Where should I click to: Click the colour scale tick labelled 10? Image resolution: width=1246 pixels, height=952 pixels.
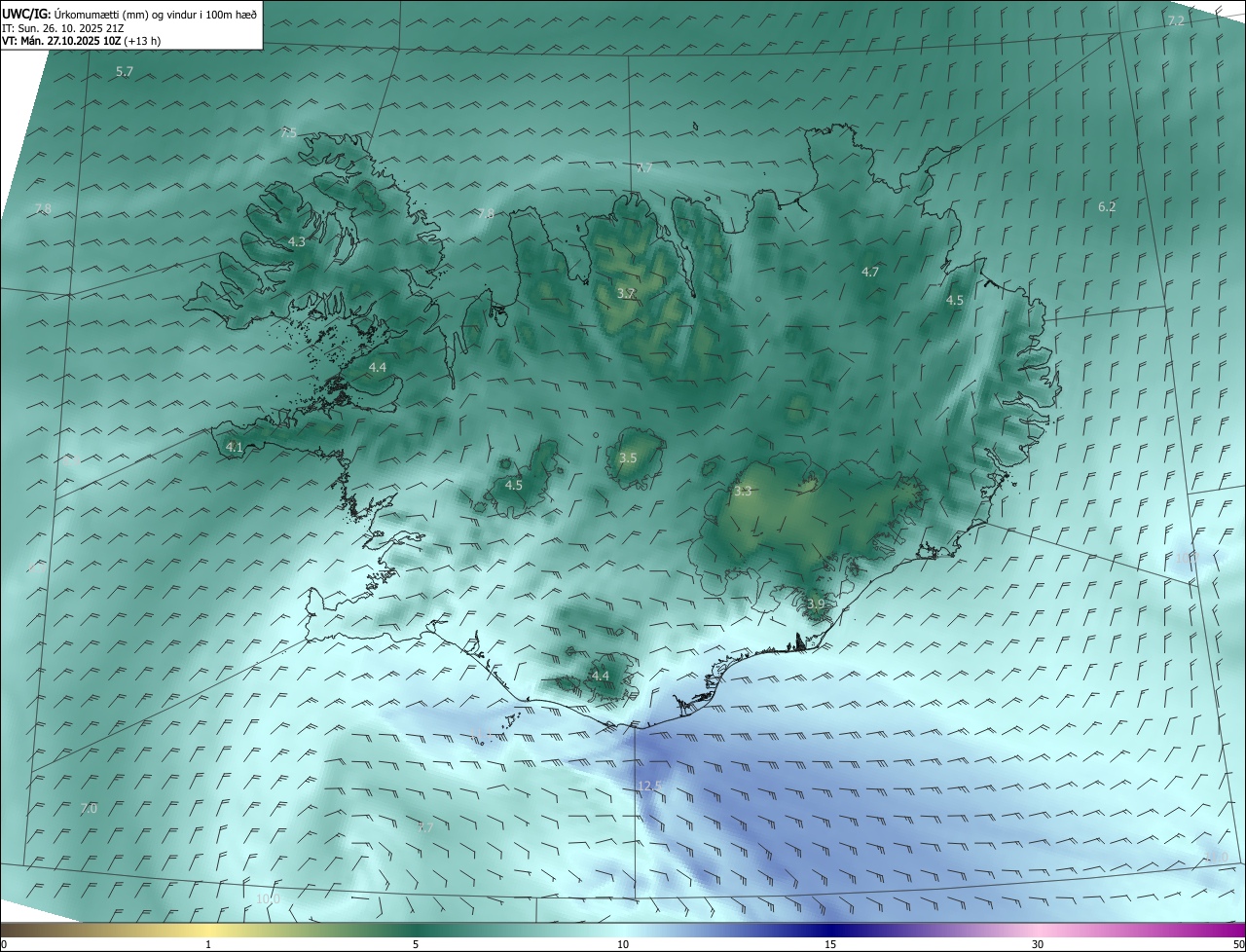(623, 944)
